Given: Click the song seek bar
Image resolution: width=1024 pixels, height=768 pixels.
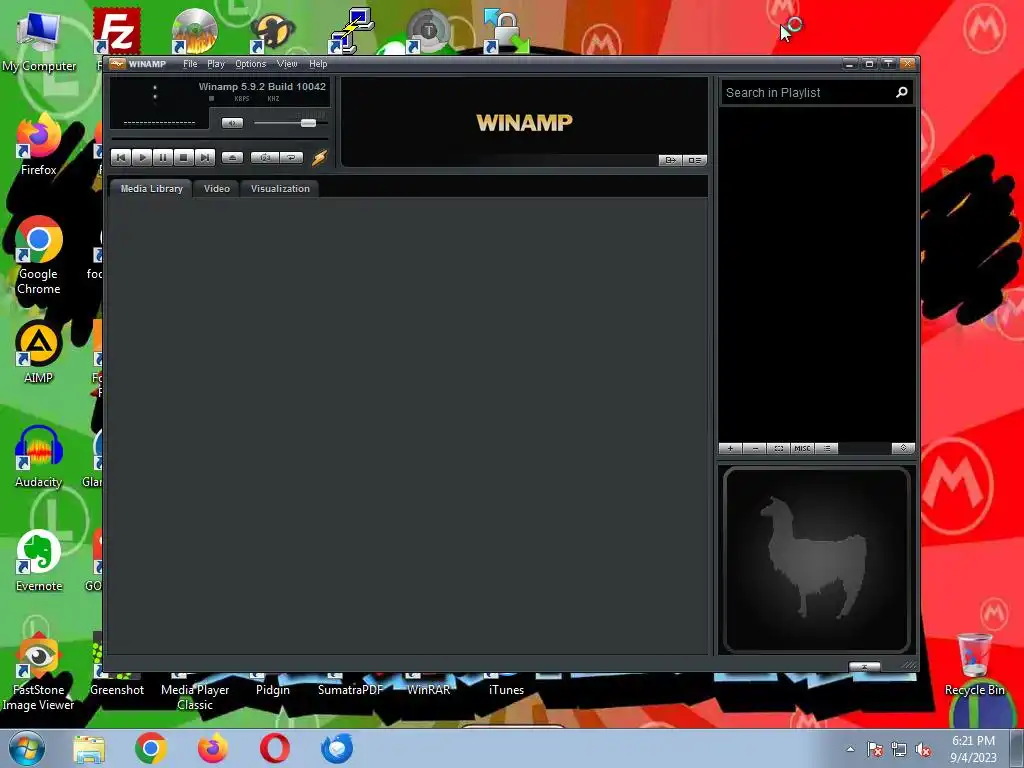Looking at the screenshot, I should tap(219, 138).
